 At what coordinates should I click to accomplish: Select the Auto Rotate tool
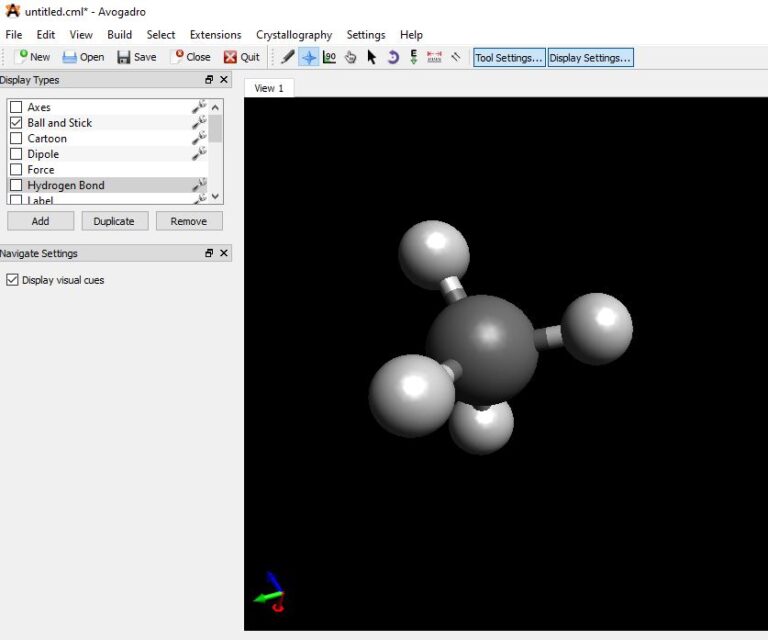(x=393, y=57)
